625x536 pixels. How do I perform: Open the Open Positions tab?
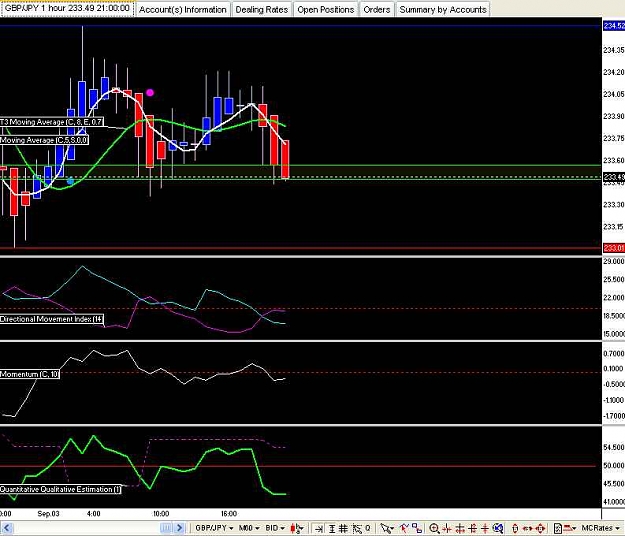click(326, 10)
